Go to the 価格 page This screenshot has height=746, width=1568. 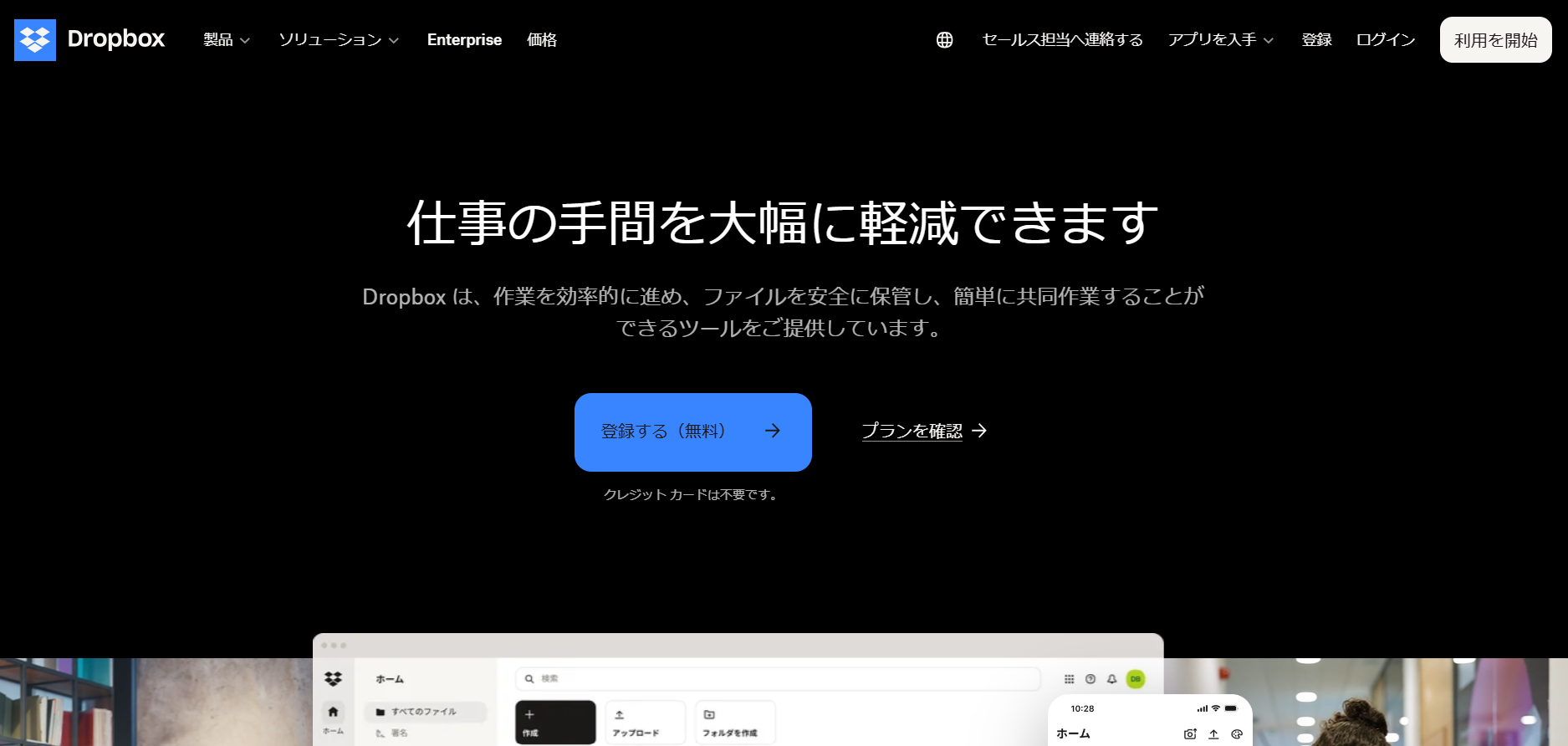[x=542, y=40]
